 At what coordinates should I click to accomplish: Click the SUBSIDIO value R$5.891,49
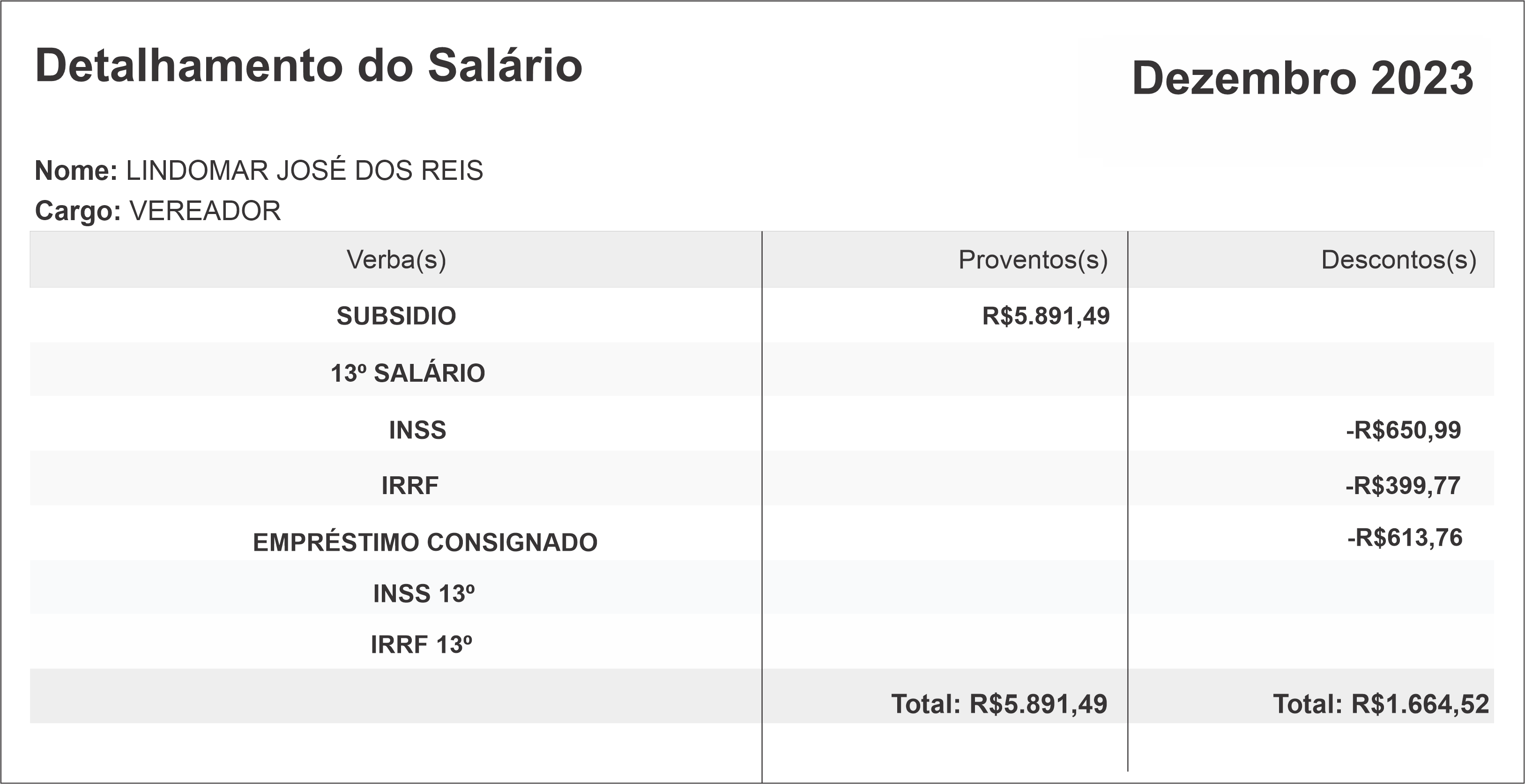coord(1045,316)
